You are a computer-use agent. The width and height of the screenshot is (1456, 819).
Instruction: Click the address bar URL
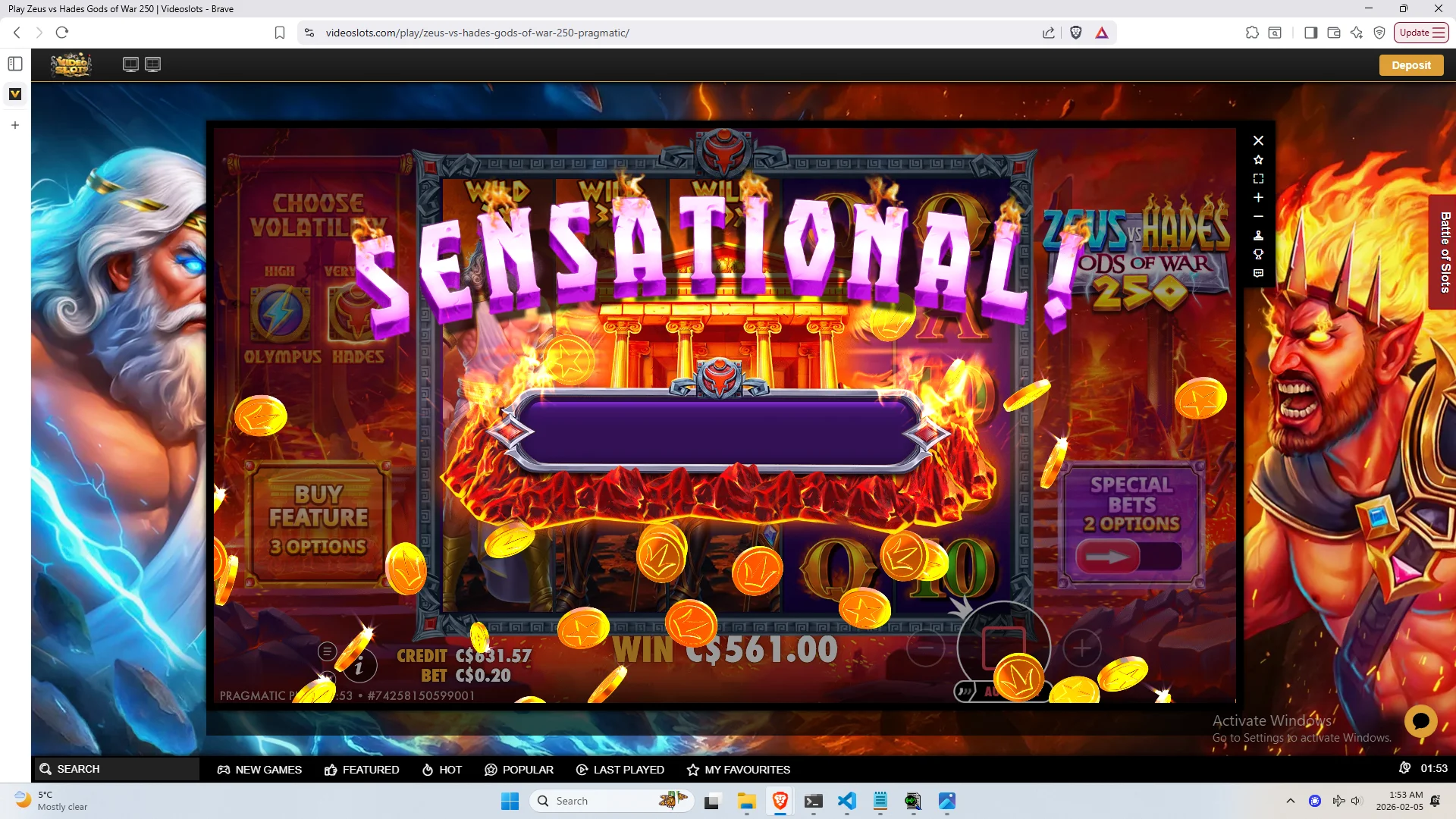(x=478, y=33)
